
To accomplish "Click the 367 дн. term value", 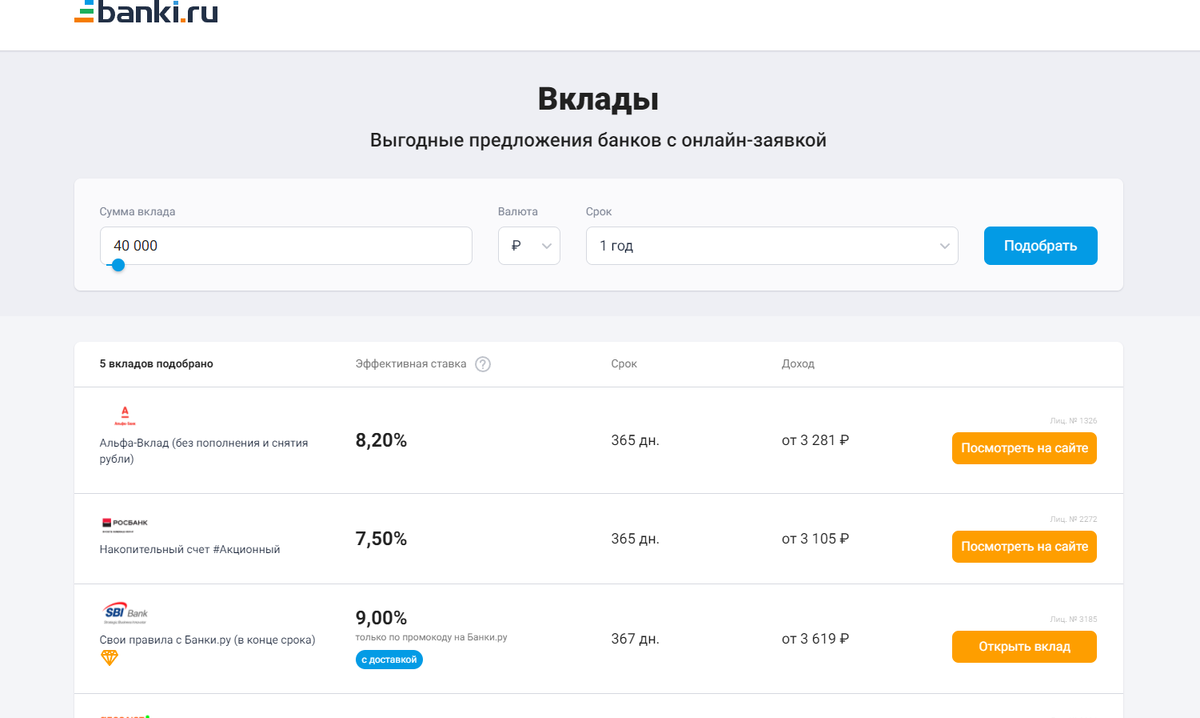I will pyautogui.click(x=635, y=639).
